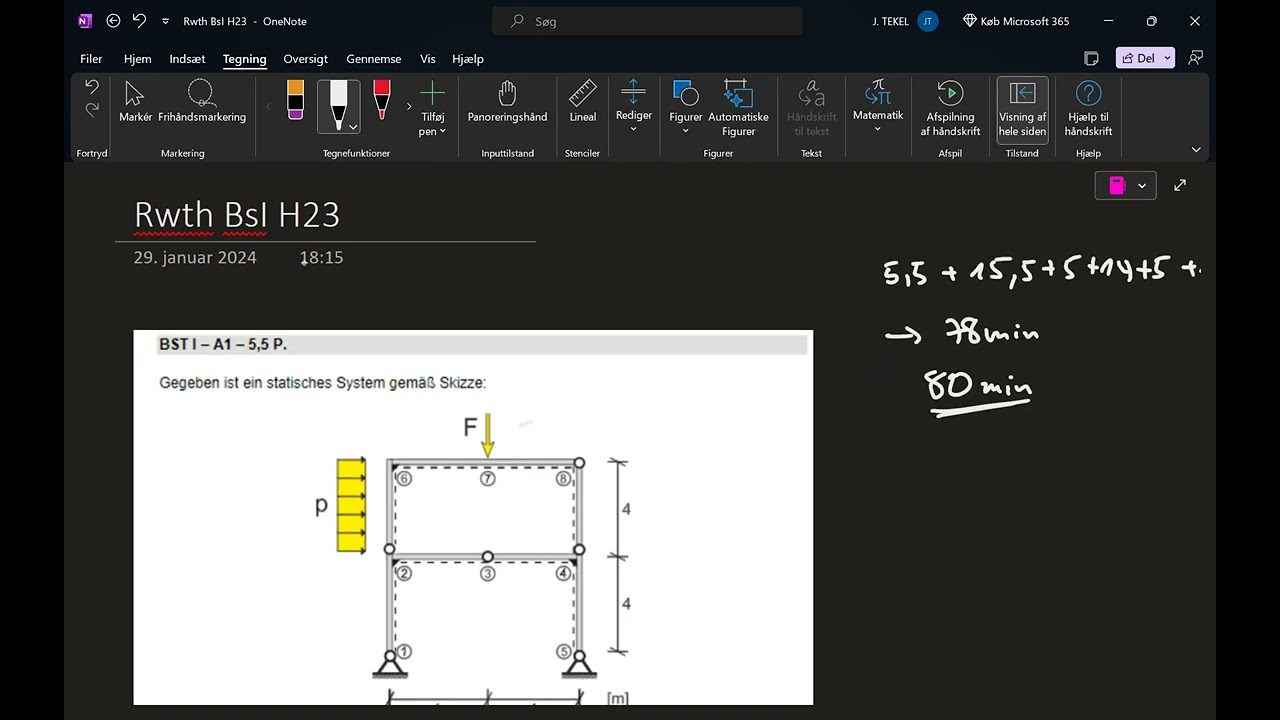This screenshot has height=720, width=1280.
Task: Click Håndskrift til tekst
Action: point(811,108)
